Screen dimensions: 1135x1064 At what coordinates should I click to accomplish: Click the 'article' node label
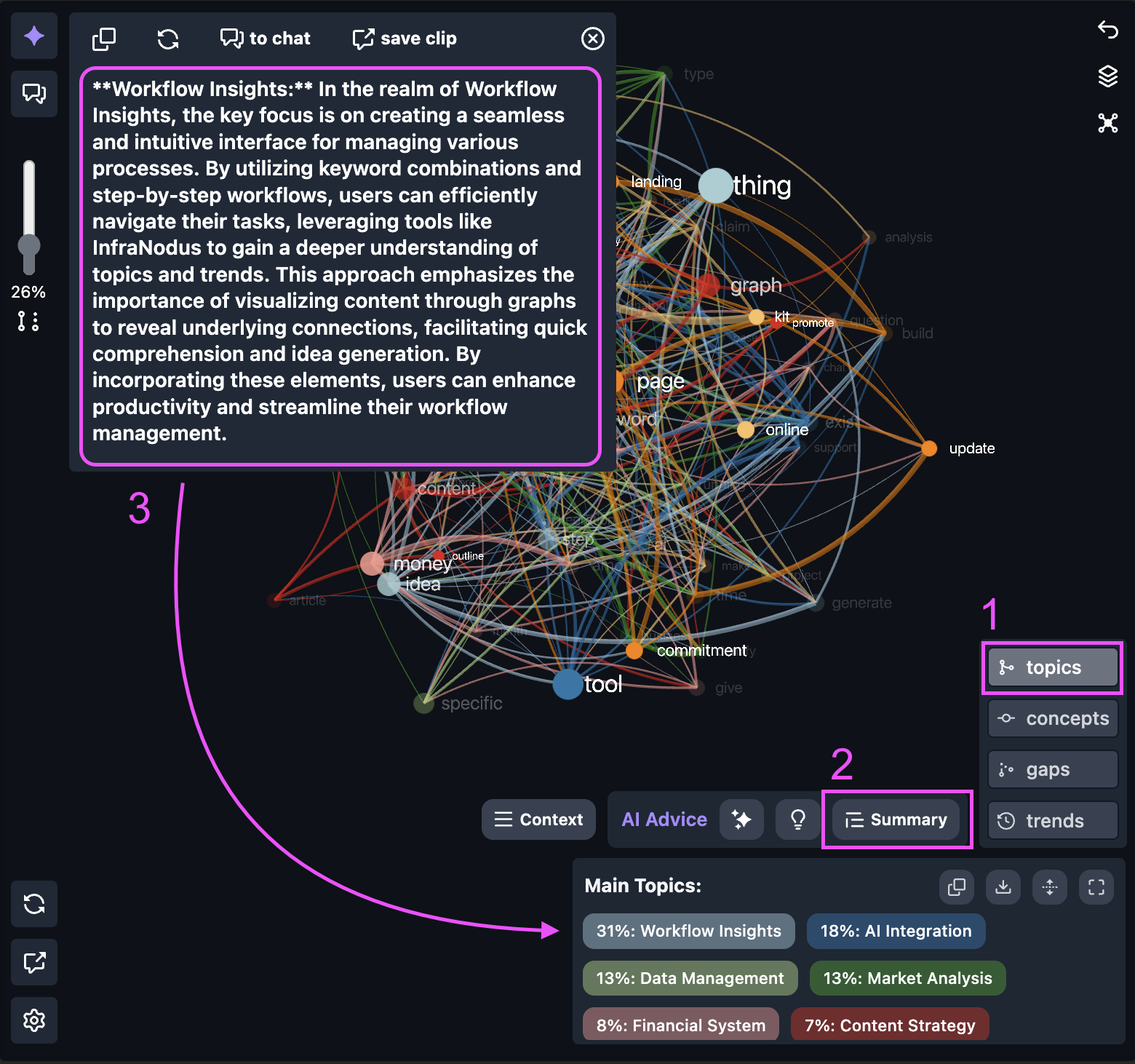click(307, 600)
